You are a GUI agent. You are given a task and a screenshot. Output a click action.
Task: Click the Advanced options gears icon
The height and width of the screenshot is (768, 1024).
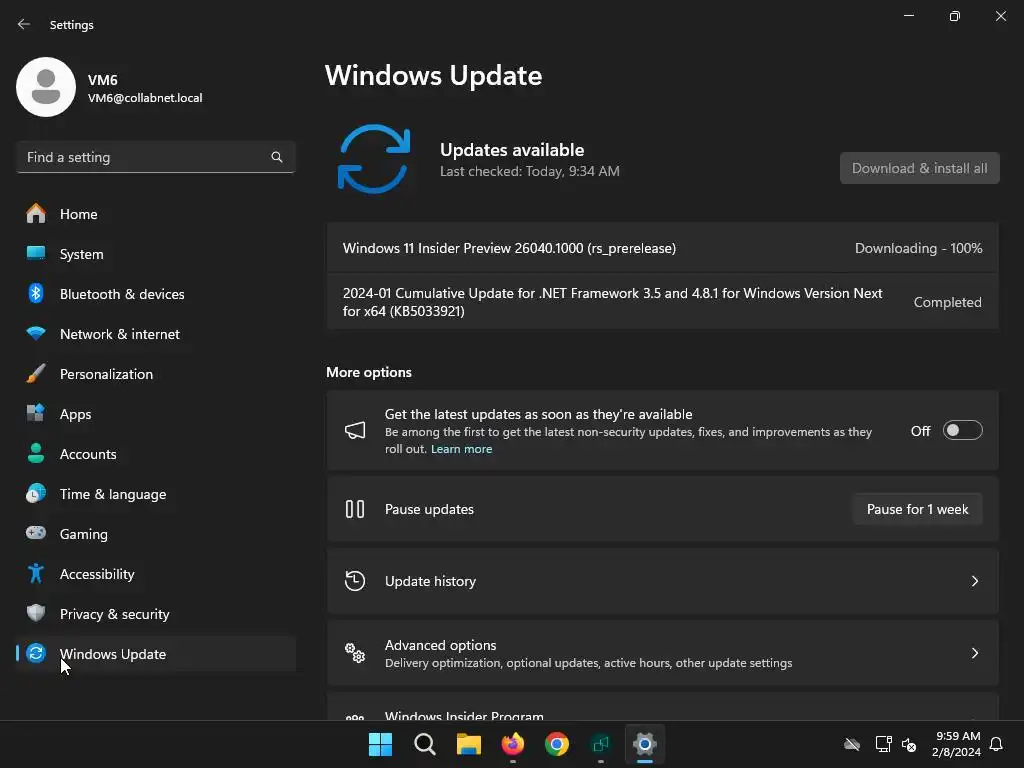[355, 652]
